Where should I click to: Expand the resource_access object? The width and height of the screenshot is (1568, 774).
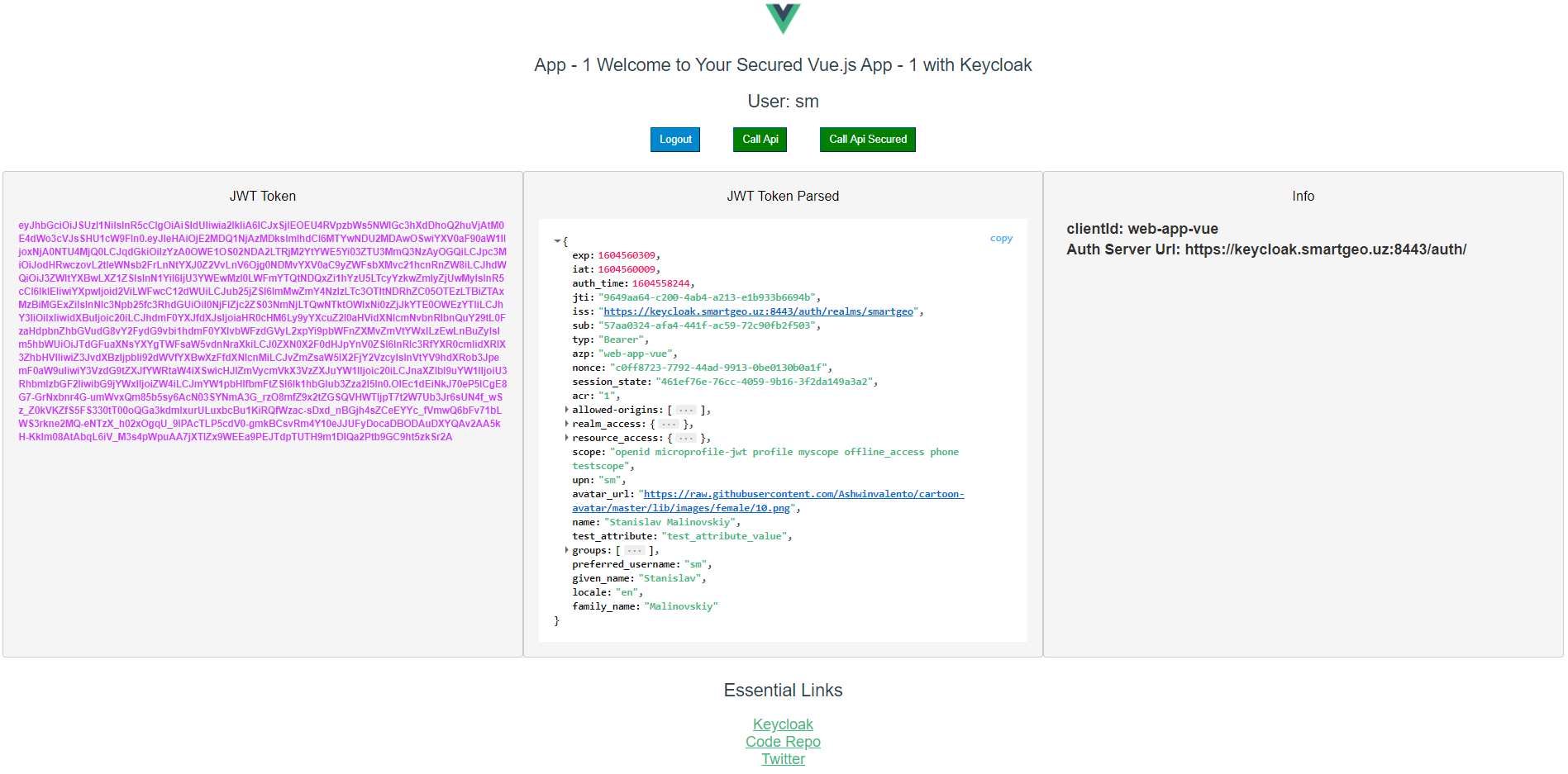(x=567, y=438)
